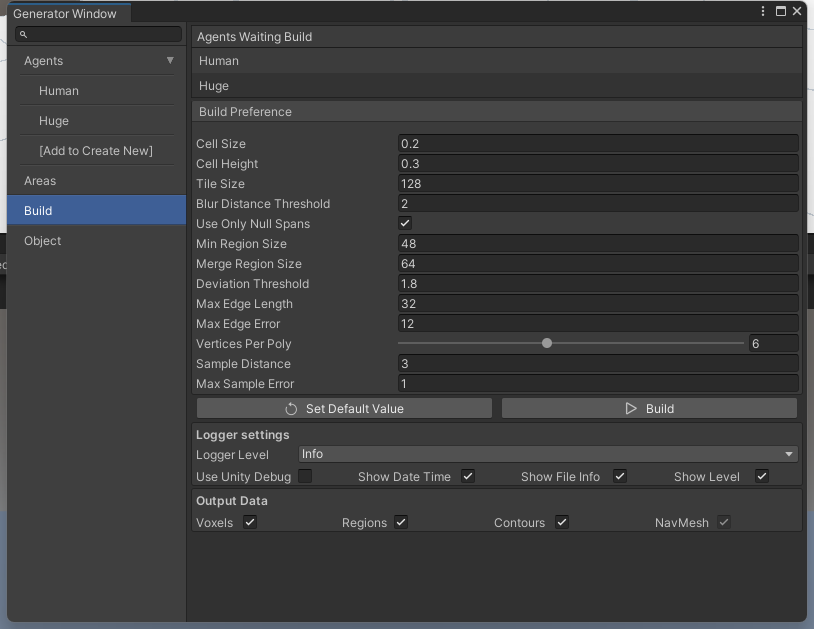Toggle Use Only Null Spans checkbox
The width and height of the screenshot is (814, 629).
pos(405,223)
